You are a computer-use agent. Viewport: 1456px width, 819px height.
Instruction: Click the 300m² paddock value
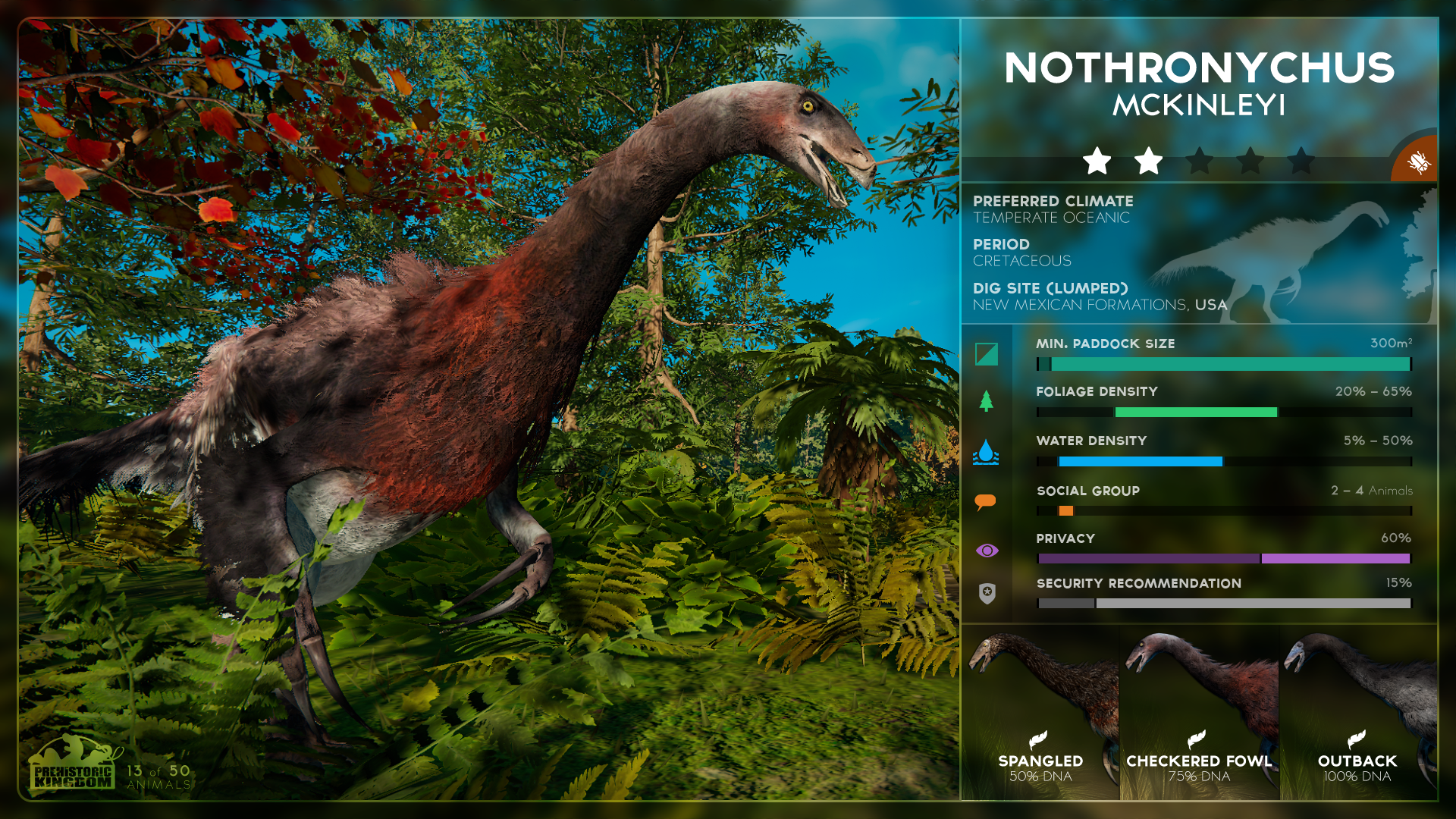click(1391, 343)
